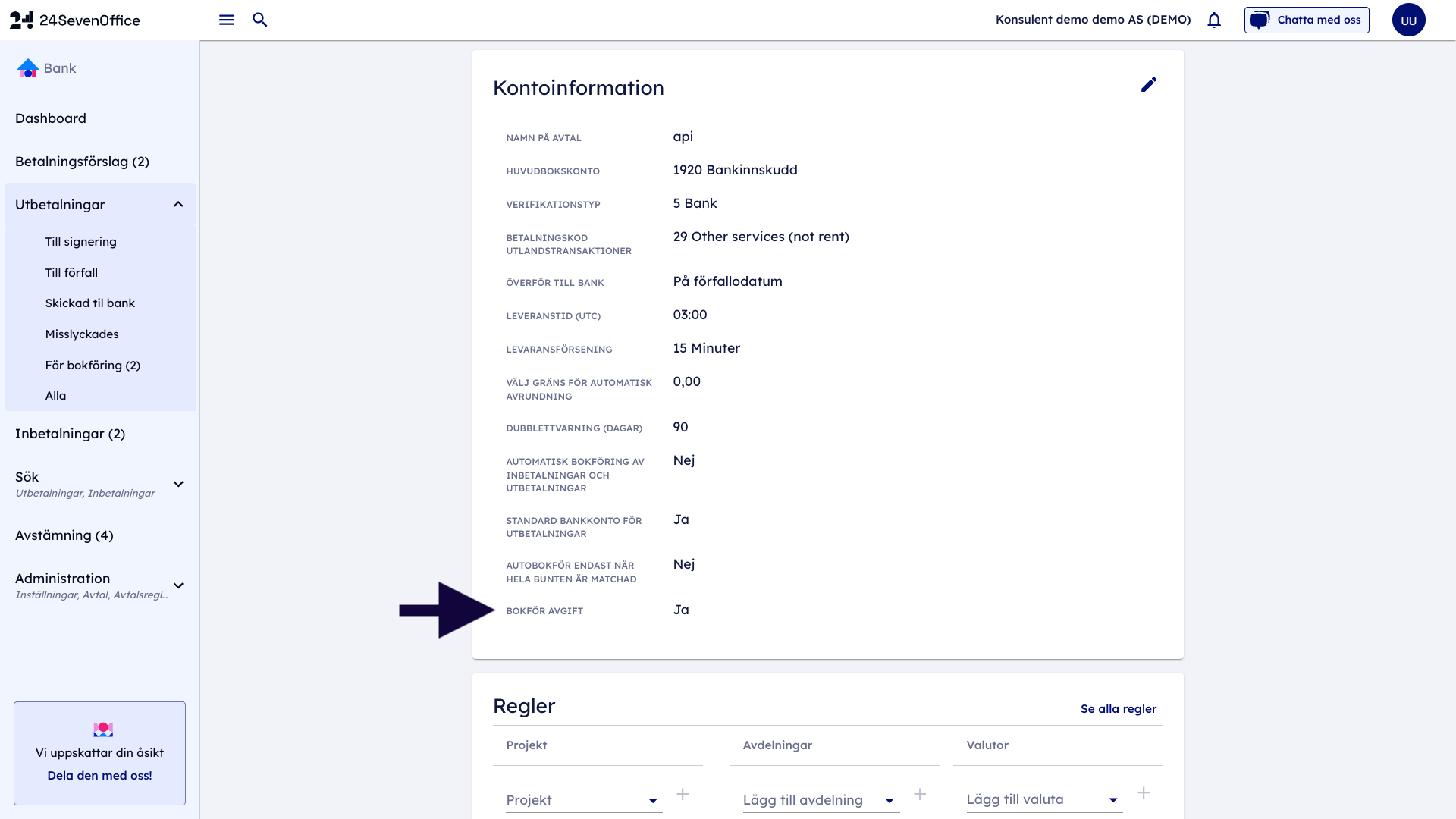Open Skickad til bank
This screenshot has height=819, width=1456.
tap(89, 303)
